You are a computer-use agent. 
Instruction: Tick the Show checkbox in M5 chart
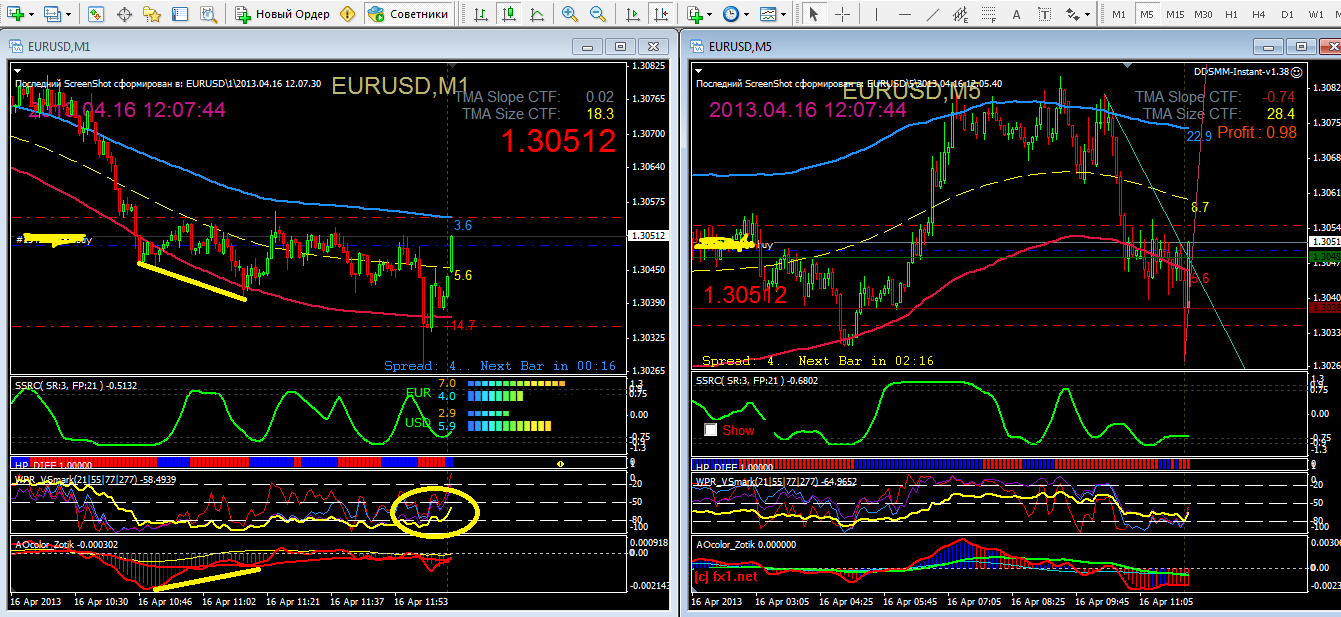[x=711, y=430]
